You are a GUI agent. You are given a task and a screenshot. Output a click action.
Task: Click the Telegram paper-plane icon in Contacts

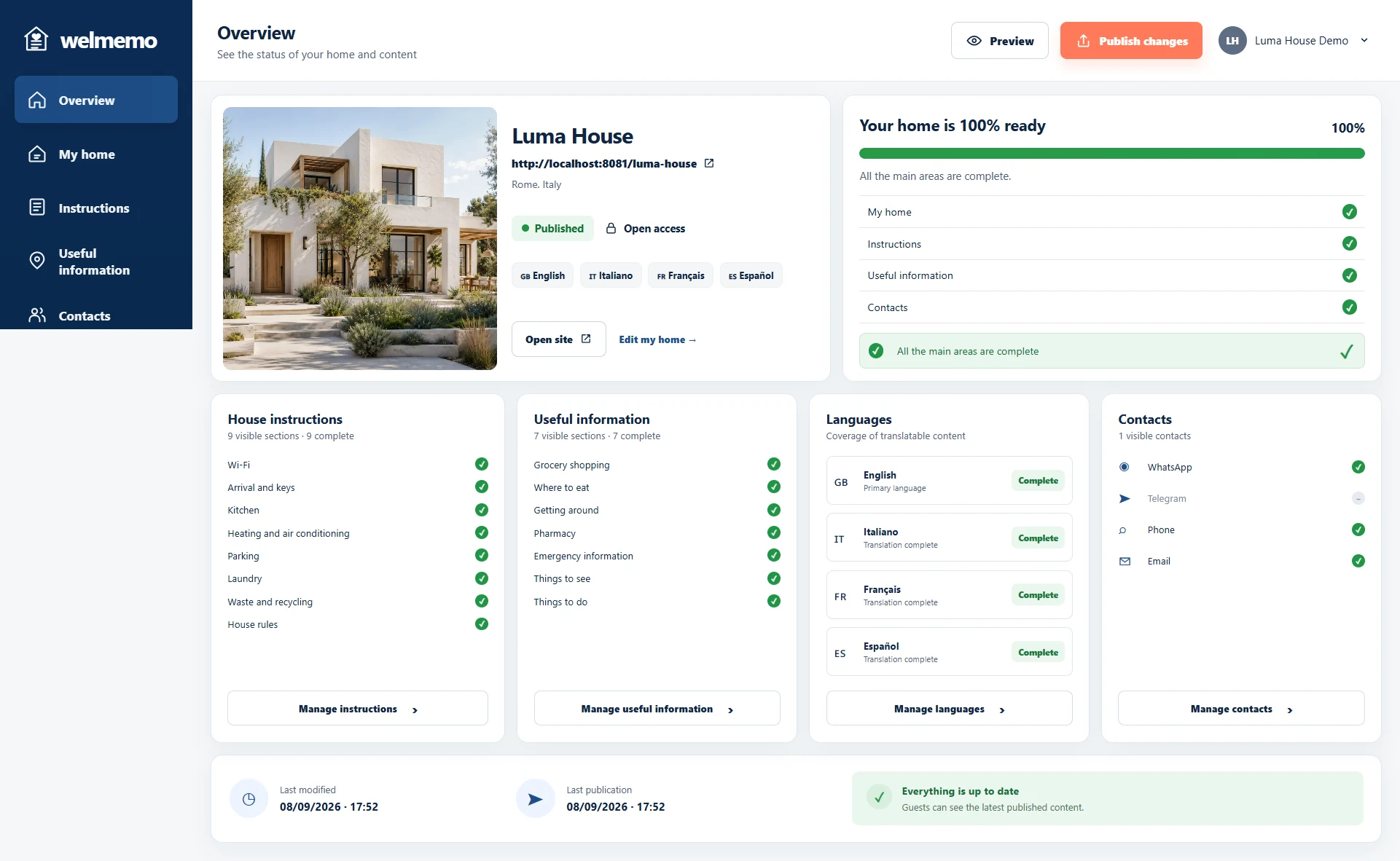pyautogui.click(x=1125, y=498)
